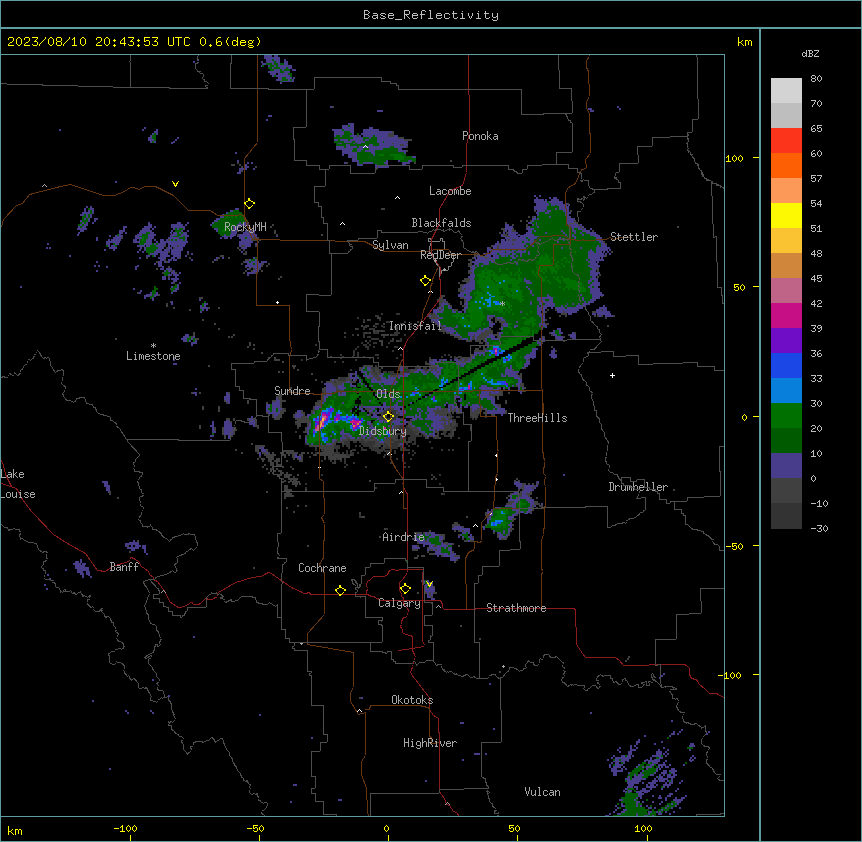Click the yellow diamond marker beside Olds
This screenshot has height=842, width=862.
point(388,417)
